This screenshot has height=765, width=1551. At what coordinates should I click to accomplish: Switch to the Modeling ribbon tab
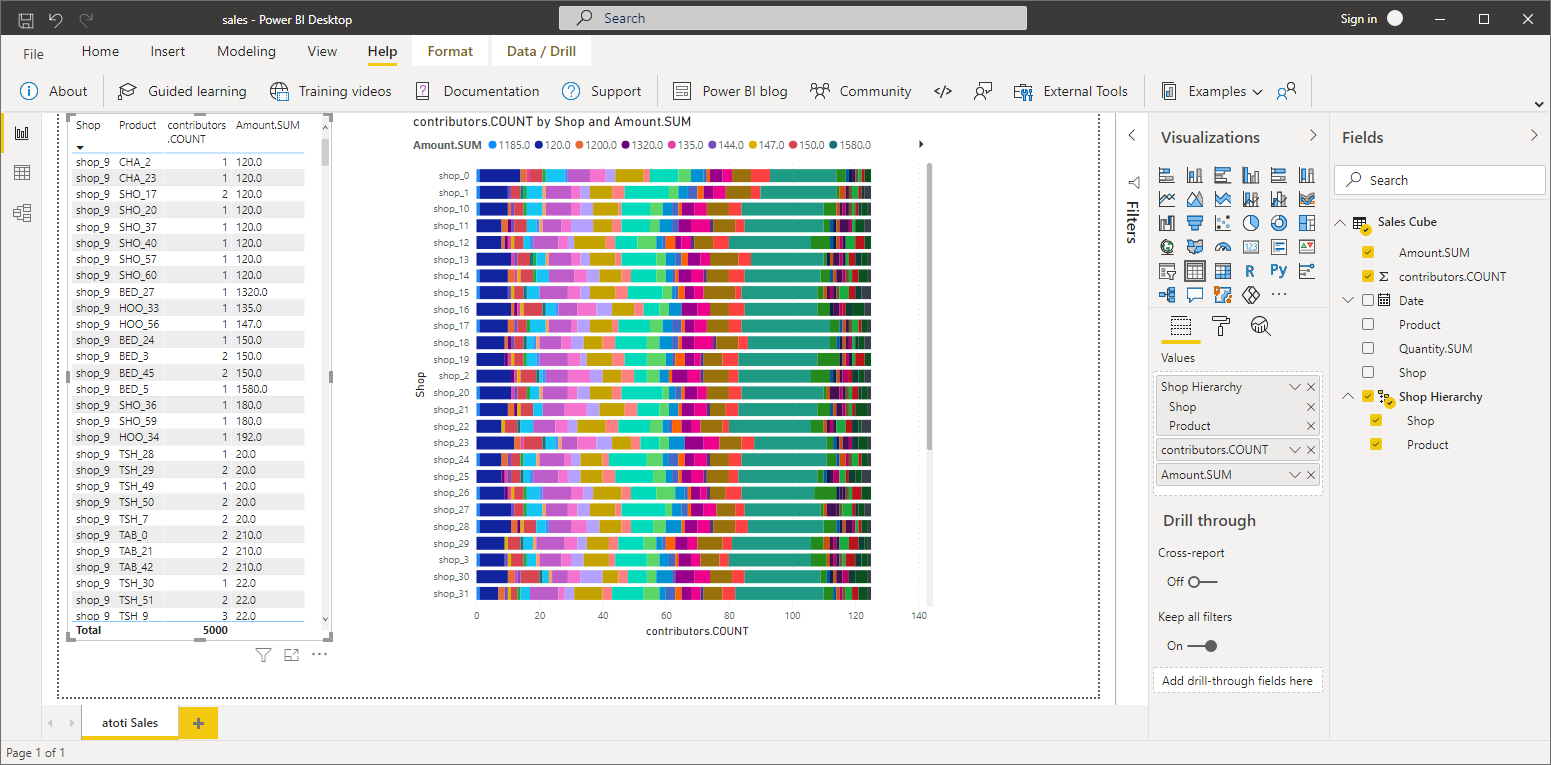point(246,51)
